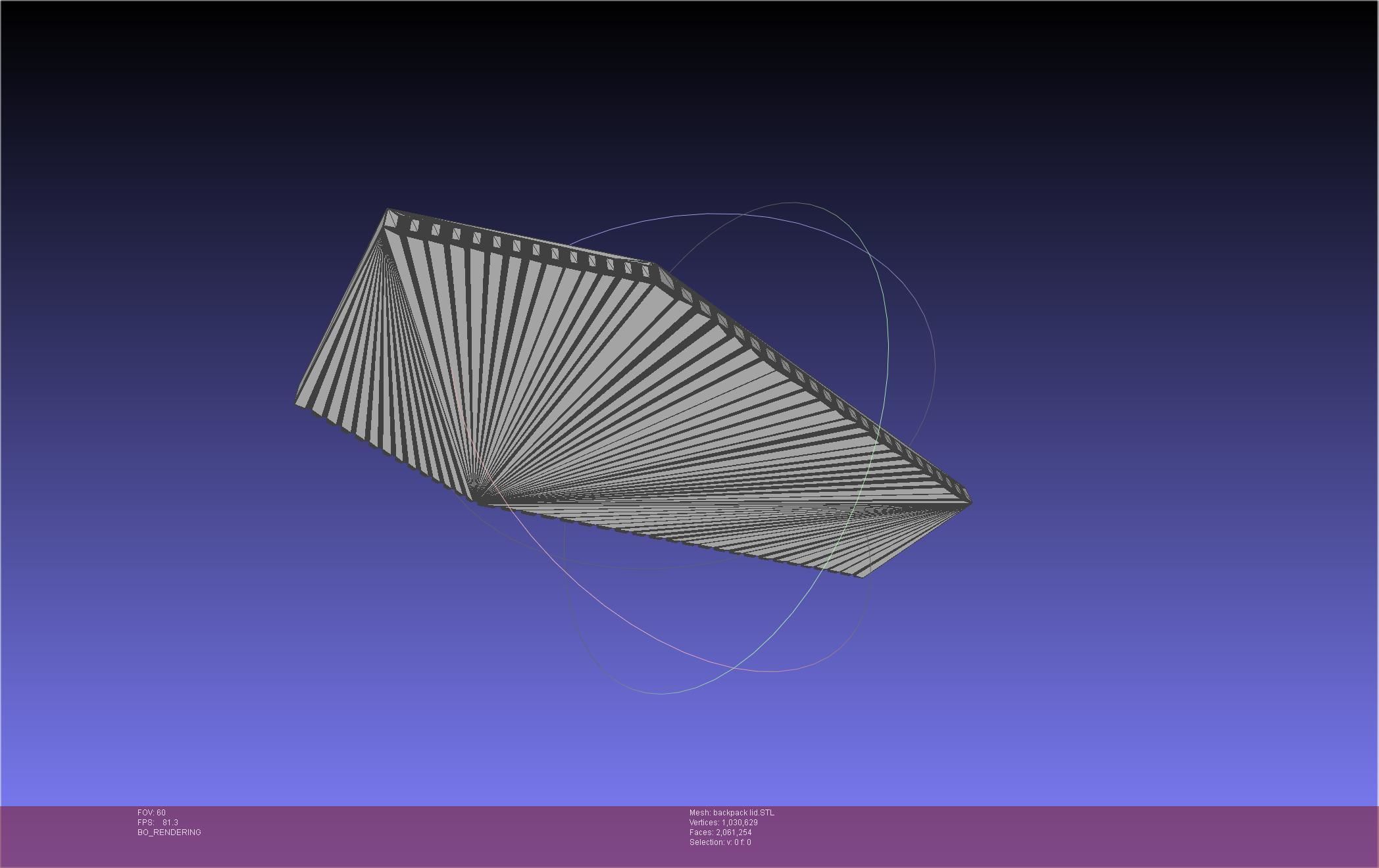
Task: Click the blue trackball arc above the mesh
Action: [x=711, y=214]
